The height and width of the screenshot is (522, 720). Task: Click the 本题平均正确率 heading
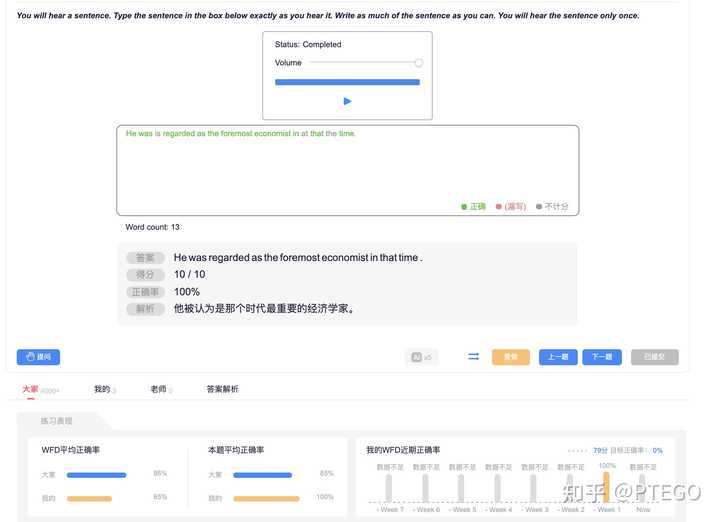point(236,450)
